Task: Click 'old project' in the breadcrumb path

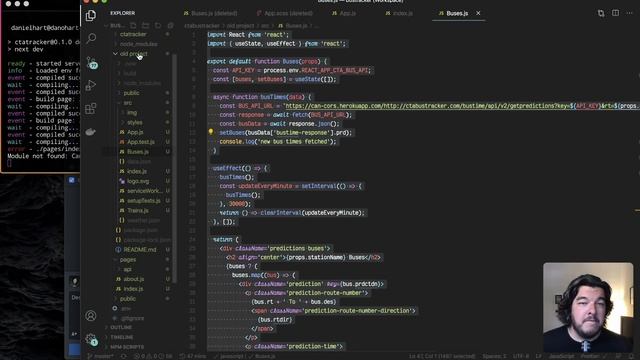Action: [240, 26]
